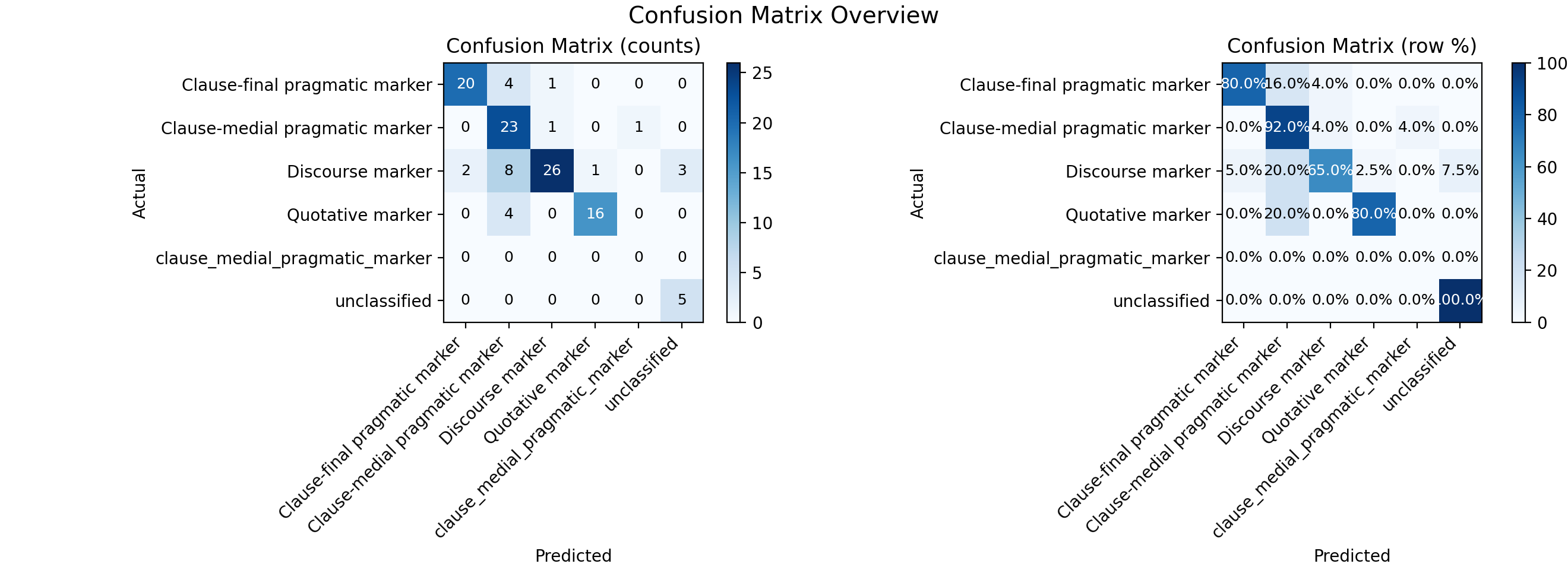Click 'Quotative marker' row label on counts matrix
1568x570 pixels.
[359, 215]
